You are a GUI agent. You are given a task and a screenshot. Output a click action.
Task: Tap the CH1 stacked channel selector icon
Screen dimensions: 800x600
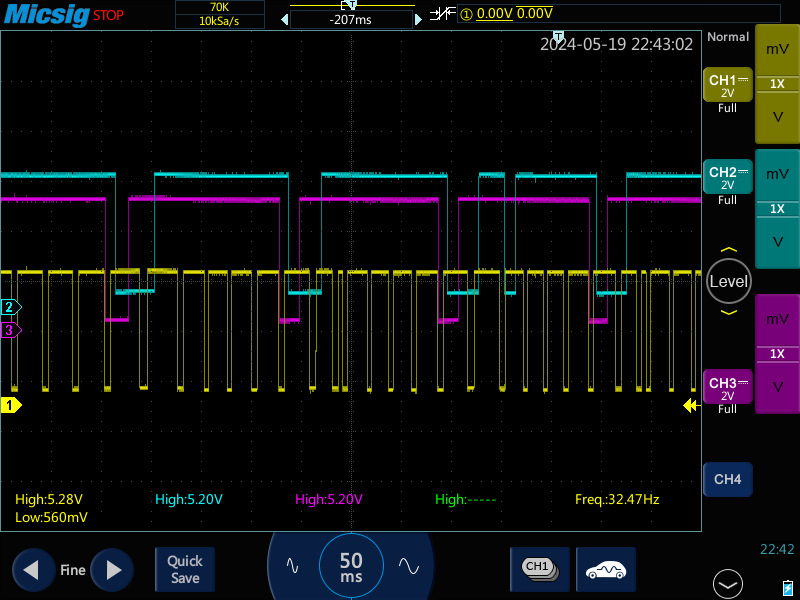point(539,568)
